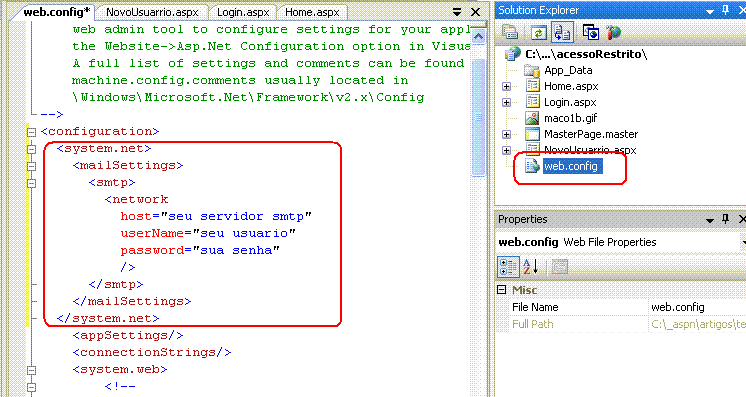This screenshot has width=746, height=397.
Task: Click the Refresh icon in Solution Explorer
Action: [x=539, y=32]
